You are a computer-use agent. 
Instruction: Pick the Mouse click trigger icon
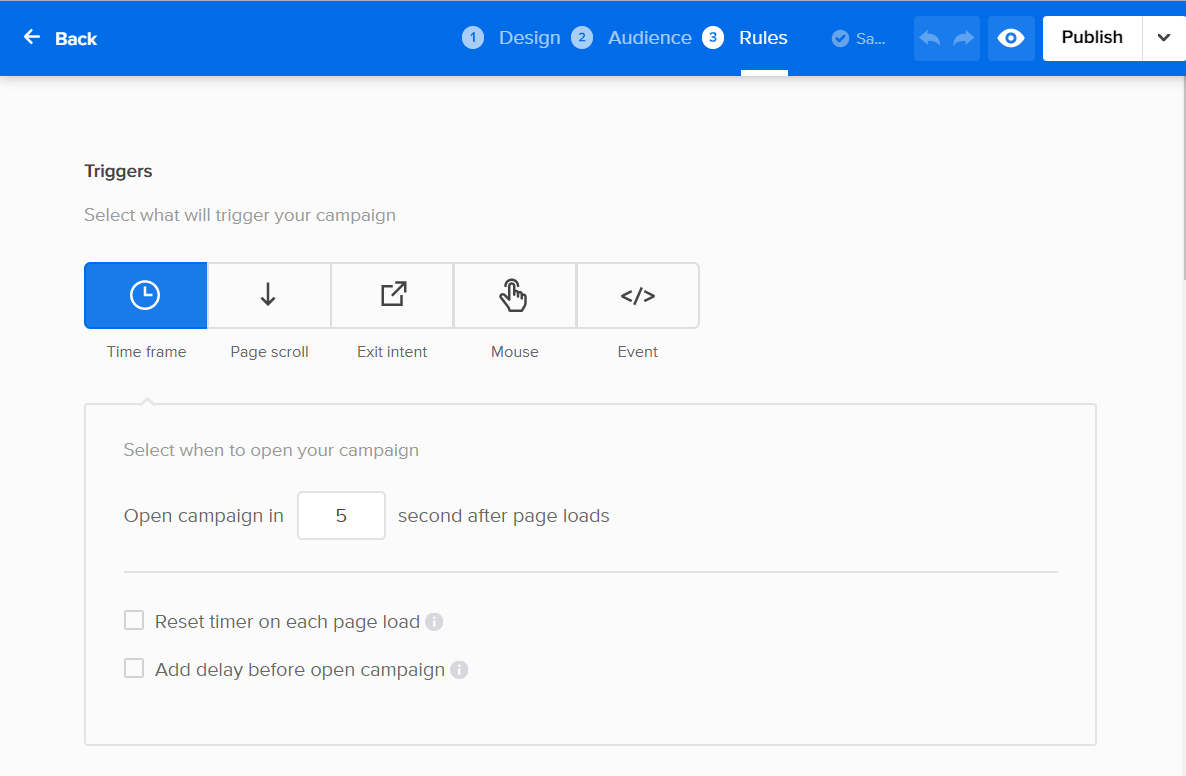(x=514, y=296)
